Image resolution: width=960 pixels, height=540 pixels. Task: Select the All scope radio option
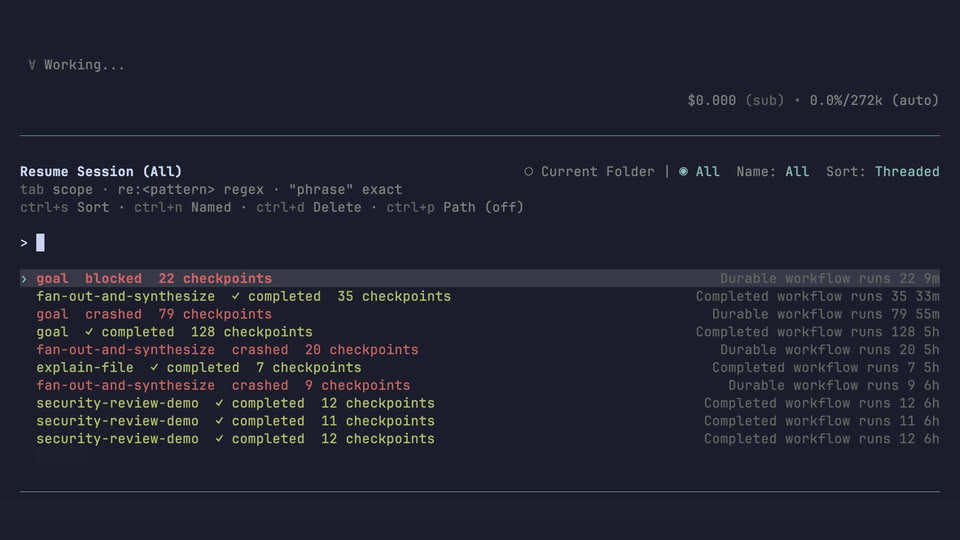(699, 171)
